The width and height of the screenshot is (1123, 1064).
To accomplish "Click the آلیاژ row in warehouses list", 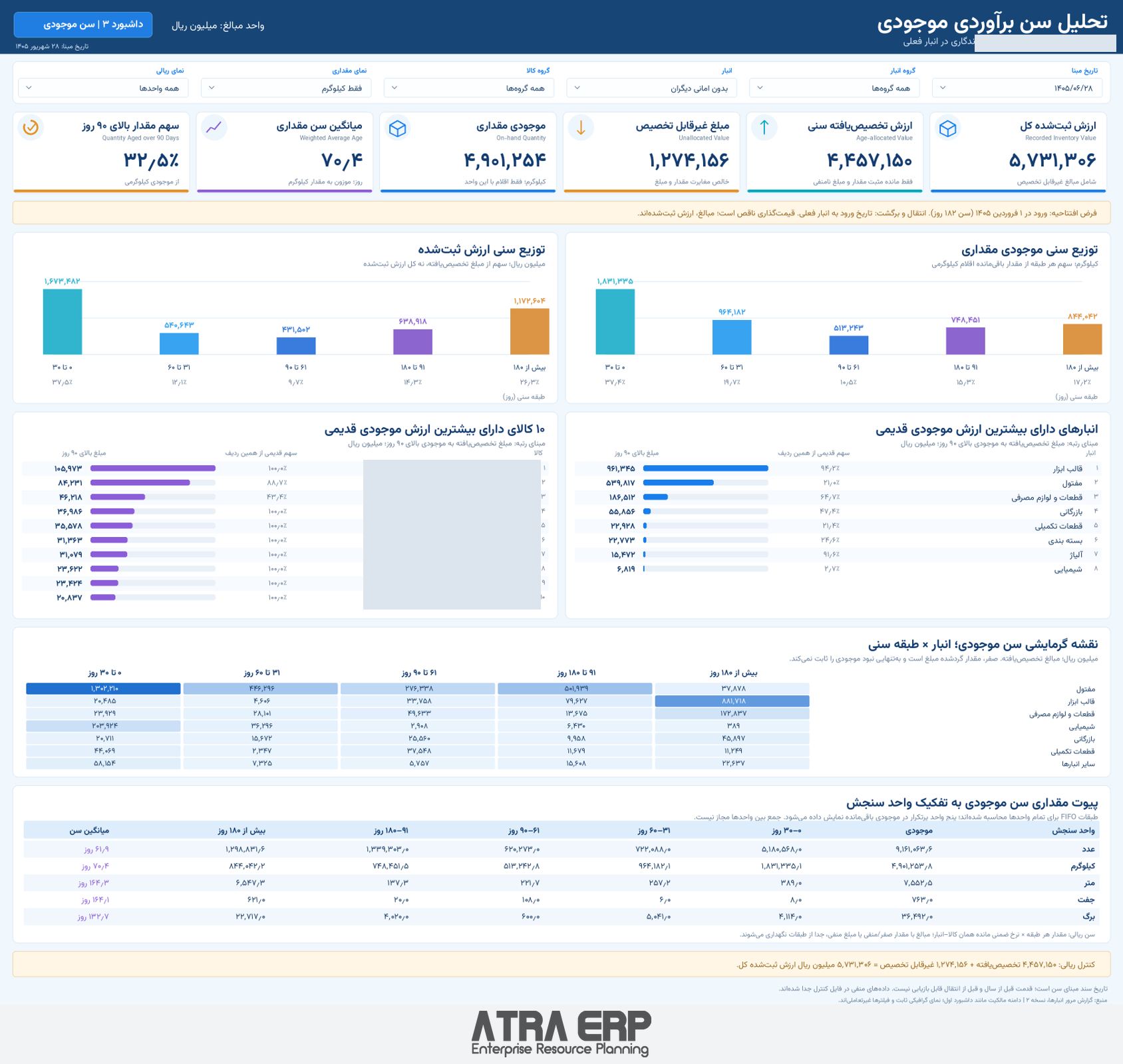I will pos(837,554).
